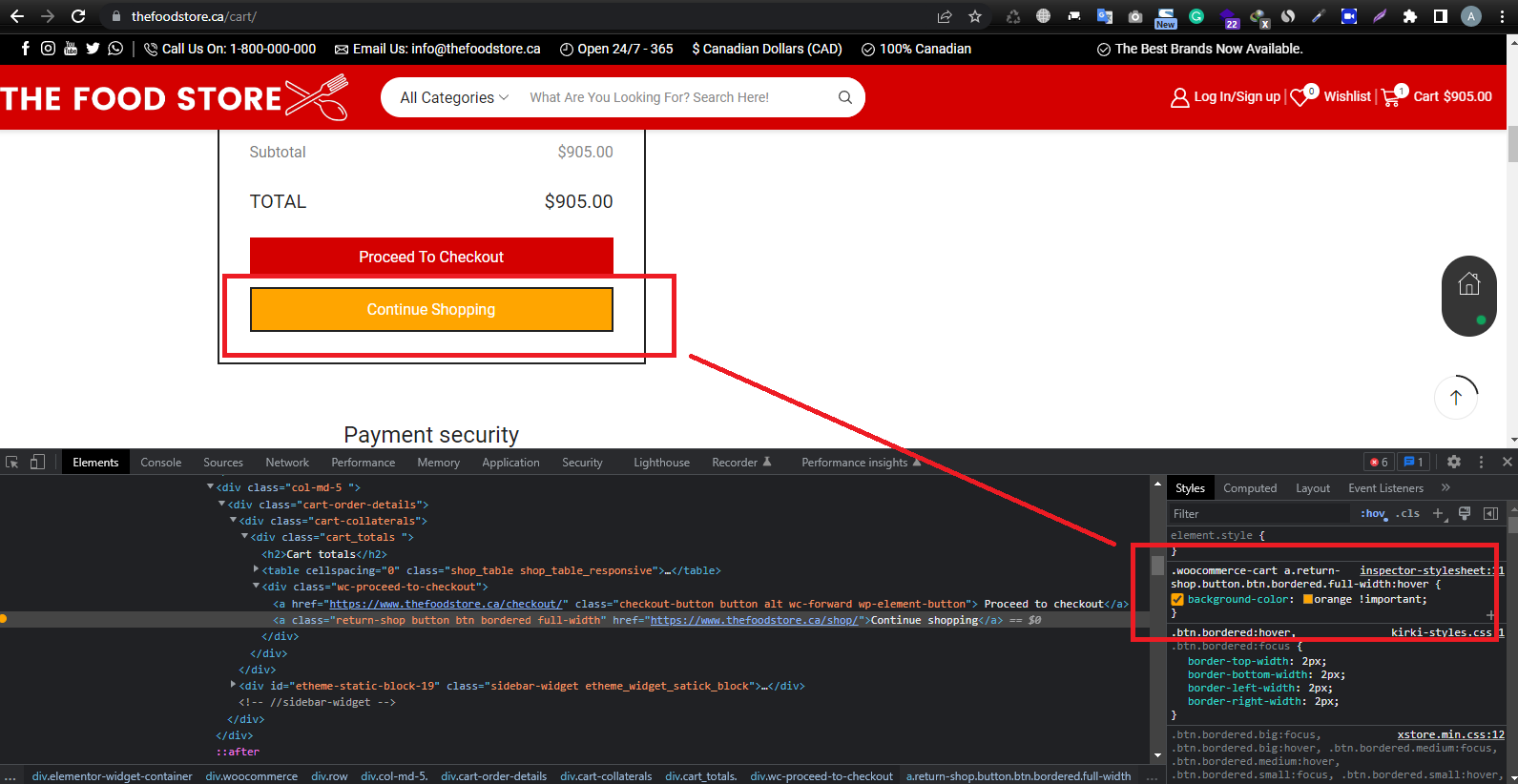Reload the page with refresh icon
Image resolution: width=1518 pixels, height=784 pixels.
(x=78, y=16)
